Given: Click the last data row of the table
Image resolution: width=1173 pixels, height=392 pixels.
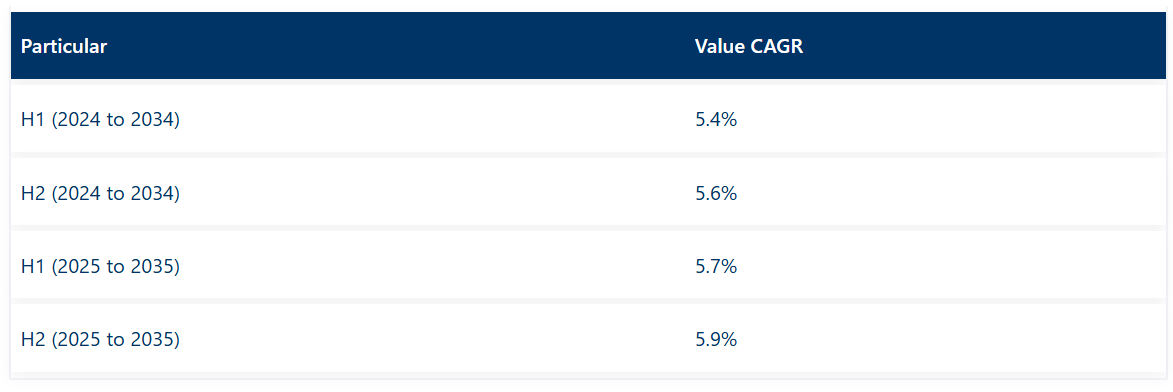Looking at the screenshot, I should click(x=589, y=339).
